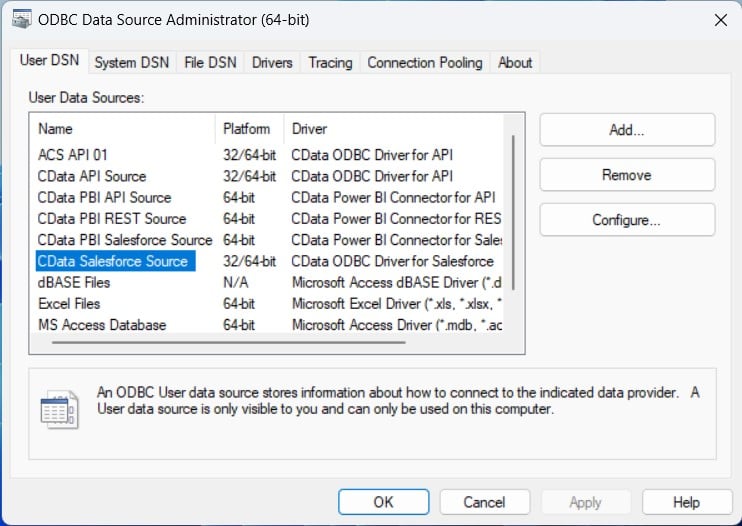Open Configure... for the selected source
The image size is (742, 526).
pos(626,220)
